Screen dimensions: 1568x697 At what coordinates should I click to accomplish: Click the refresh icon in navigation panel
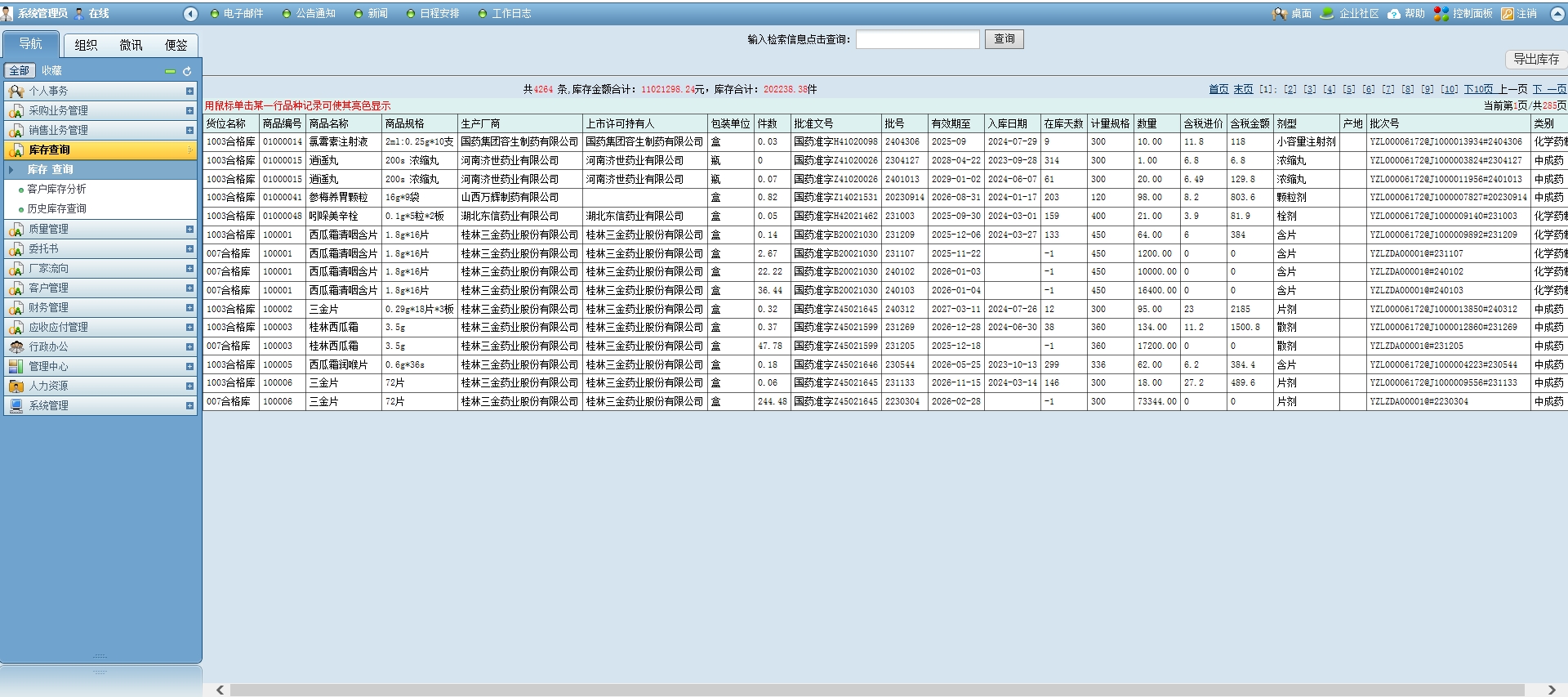186,71
